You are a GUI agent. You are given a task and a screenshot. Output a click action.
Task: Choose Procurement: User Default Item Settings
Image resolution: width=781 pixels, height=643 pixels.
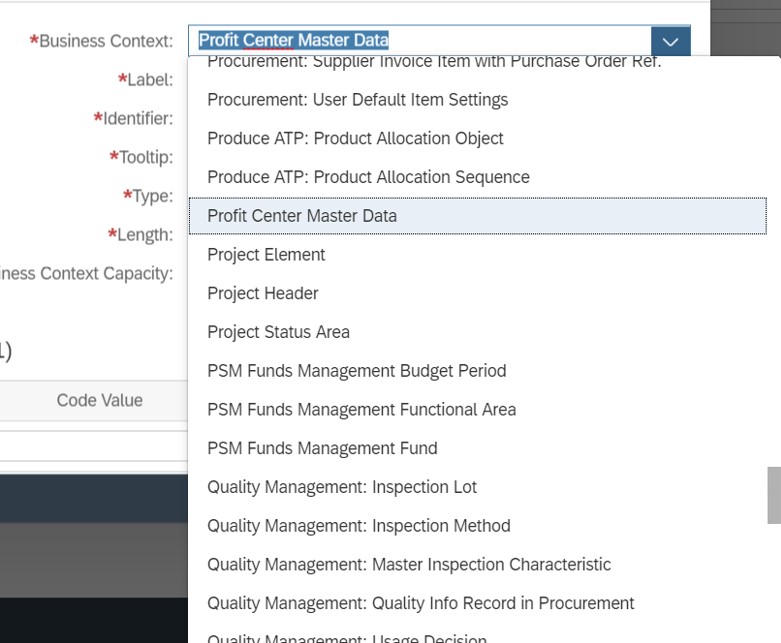click(x=357, y=100)
